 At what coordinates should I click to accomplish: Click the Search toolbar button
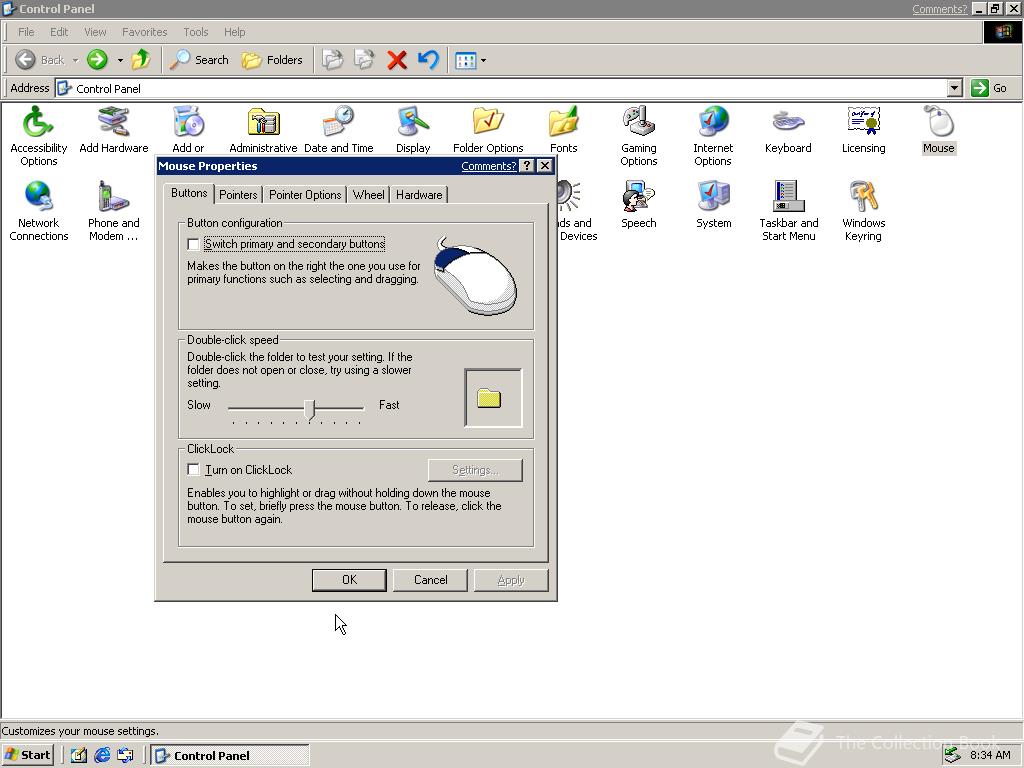199,60
